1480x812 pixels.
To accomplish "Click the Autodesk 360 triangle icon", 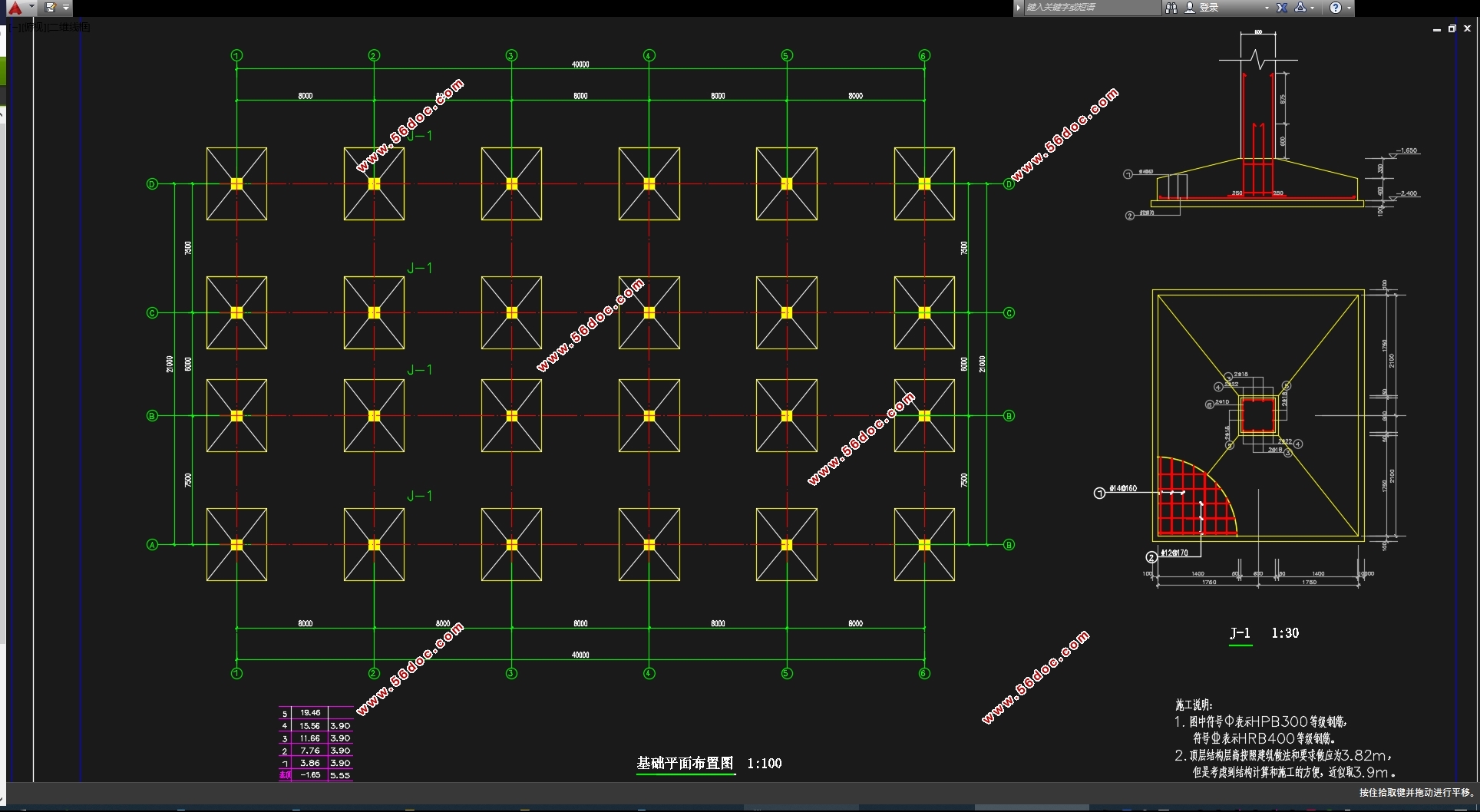I will [x=1300, y=8].
